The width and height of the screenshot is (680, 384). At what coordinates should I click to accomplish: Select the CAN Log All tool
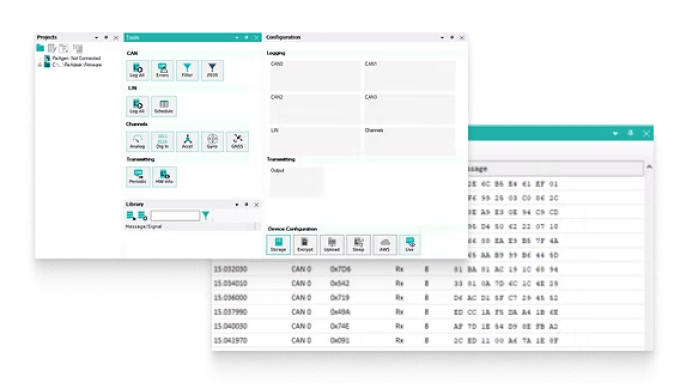[x=137, y=70]
